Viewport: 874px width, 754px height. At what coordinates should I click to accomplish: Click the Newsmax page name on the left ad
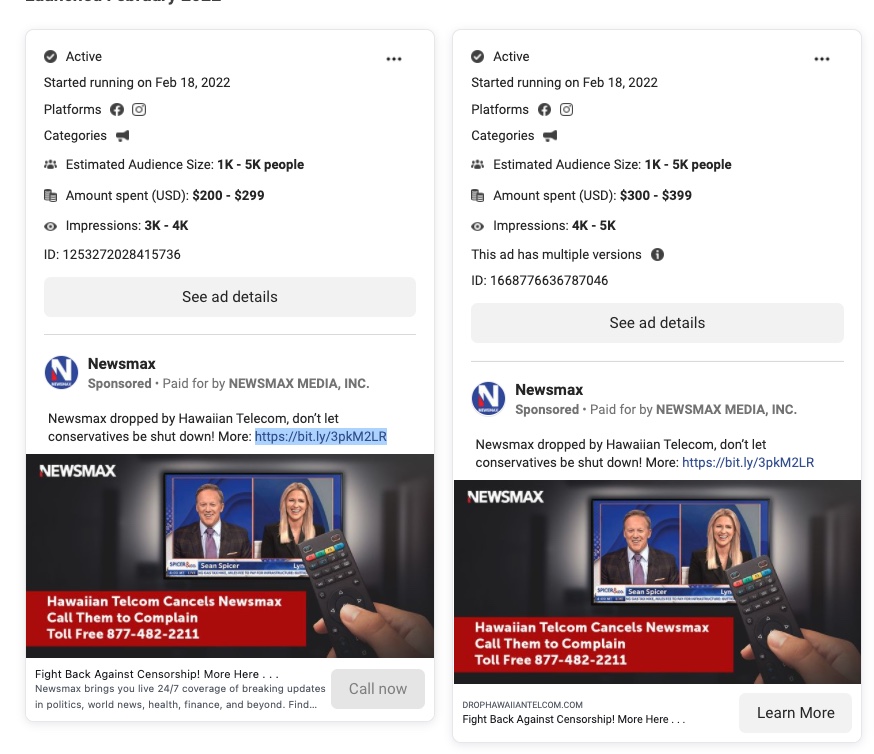pyautogui.click(x=123, y=364)
